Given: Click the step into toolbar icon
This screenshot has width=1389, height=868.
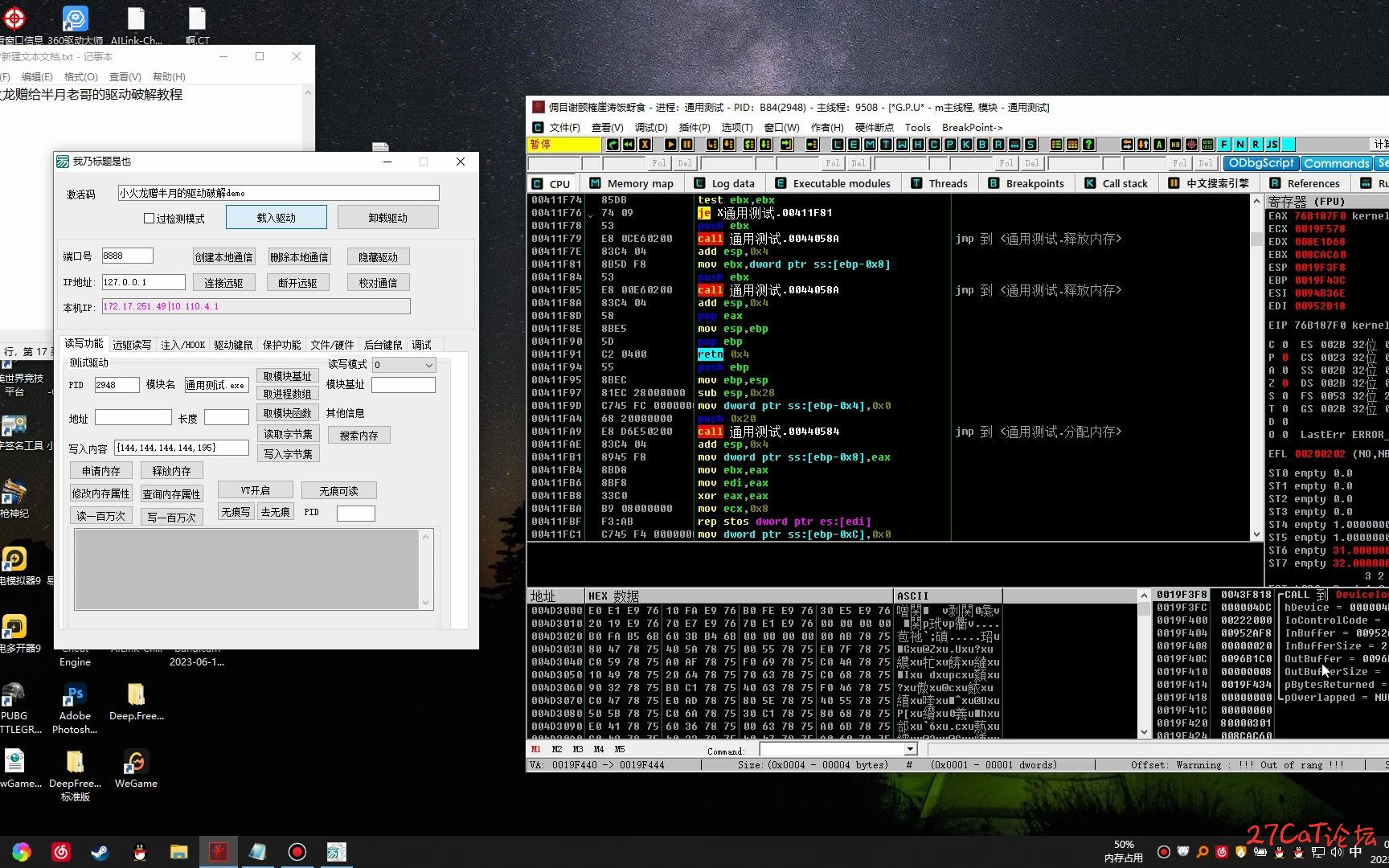Looking at the screenshot, I should tap(712, 145).
